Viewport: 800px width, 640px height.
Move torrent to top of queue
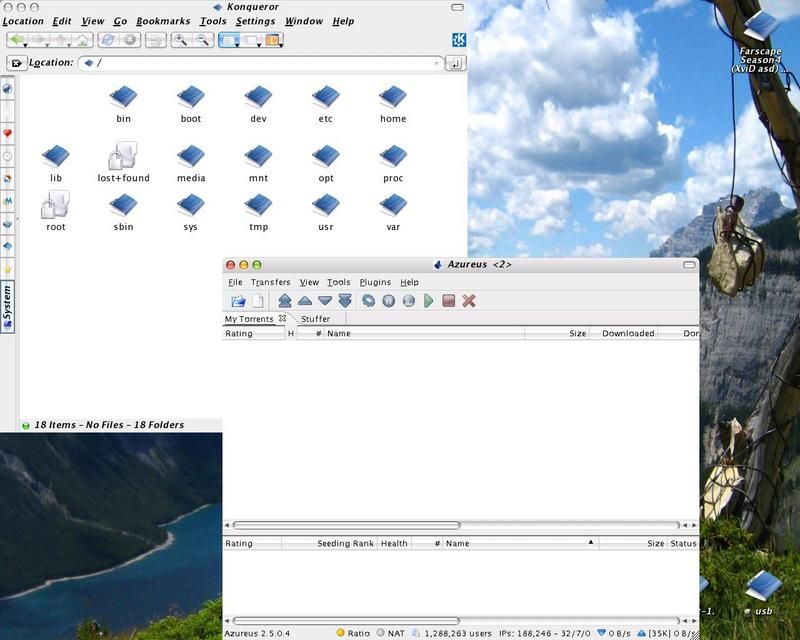tap(285, 302)
